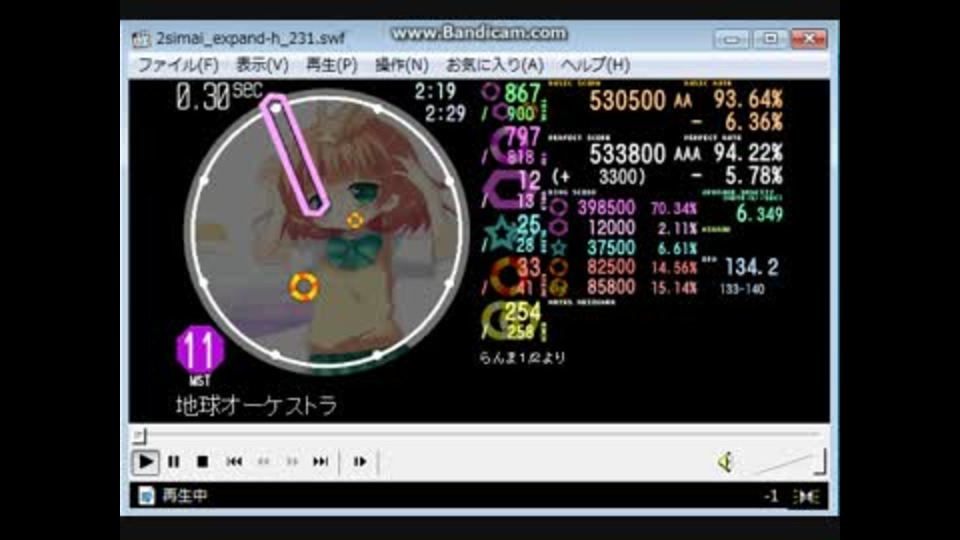
Task: Click the -1 status value
Action: 771,496
